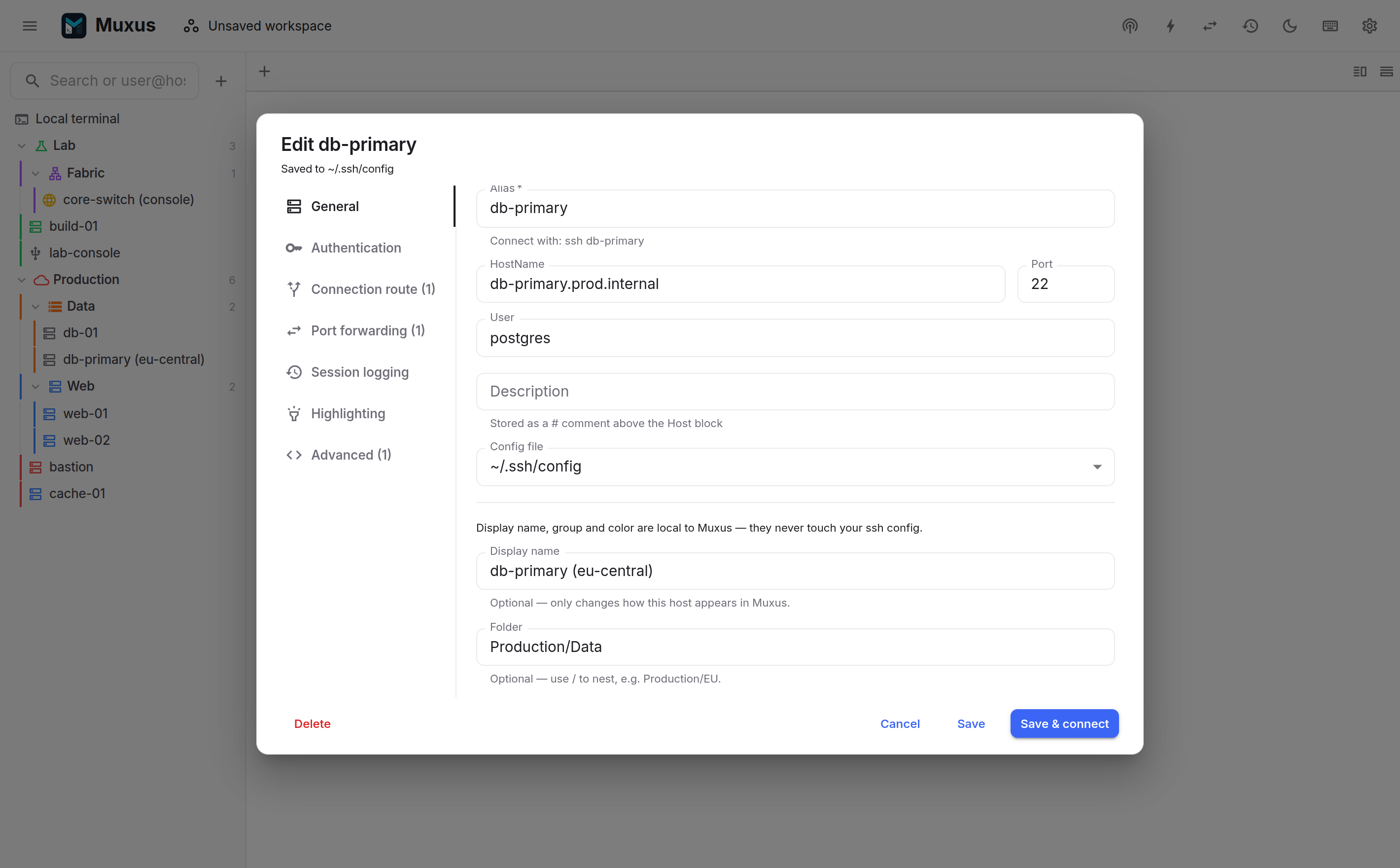Screen dimensions: 1400x868
Task: Click the Web folder server icon
Action: click(x=55, y=386)
